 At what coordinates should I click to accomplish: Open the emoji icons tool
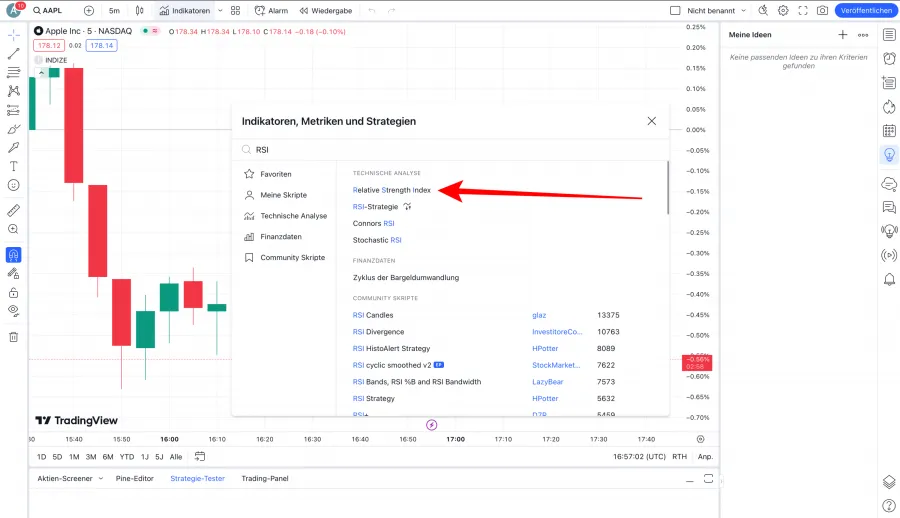pos(14,185)
